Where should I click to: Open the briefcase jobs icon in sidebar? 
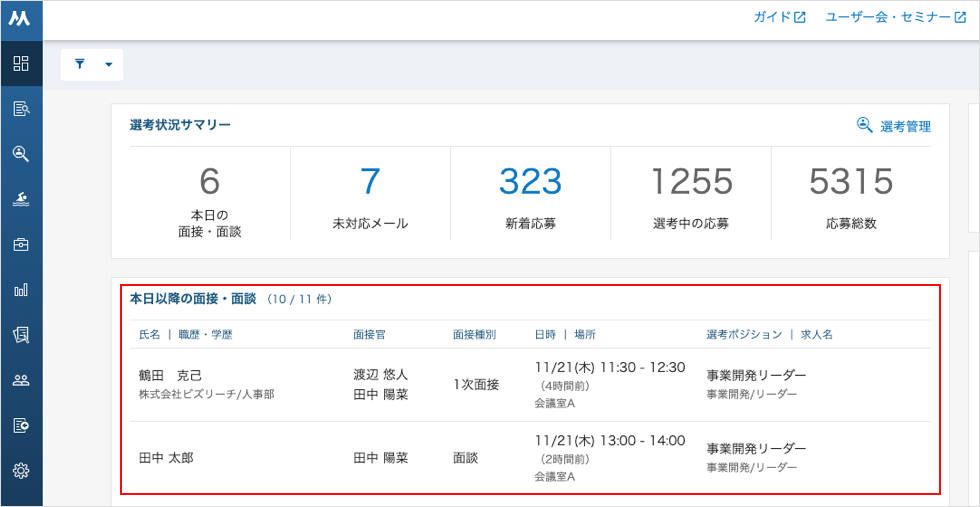[21, 244]
